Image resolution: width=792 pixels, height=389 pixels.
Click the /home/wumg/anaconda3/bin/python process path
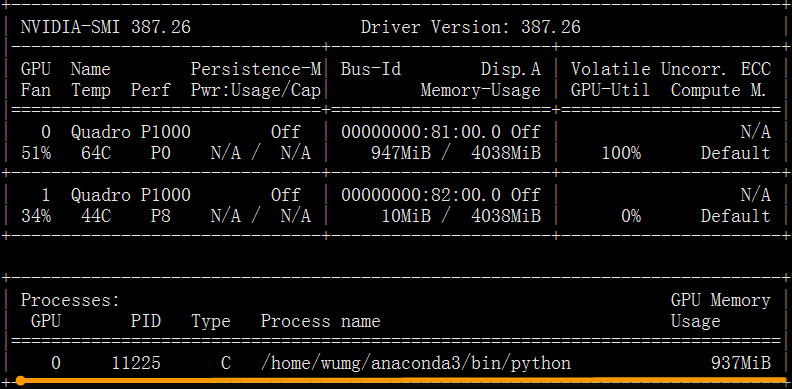tap(416, 363)
